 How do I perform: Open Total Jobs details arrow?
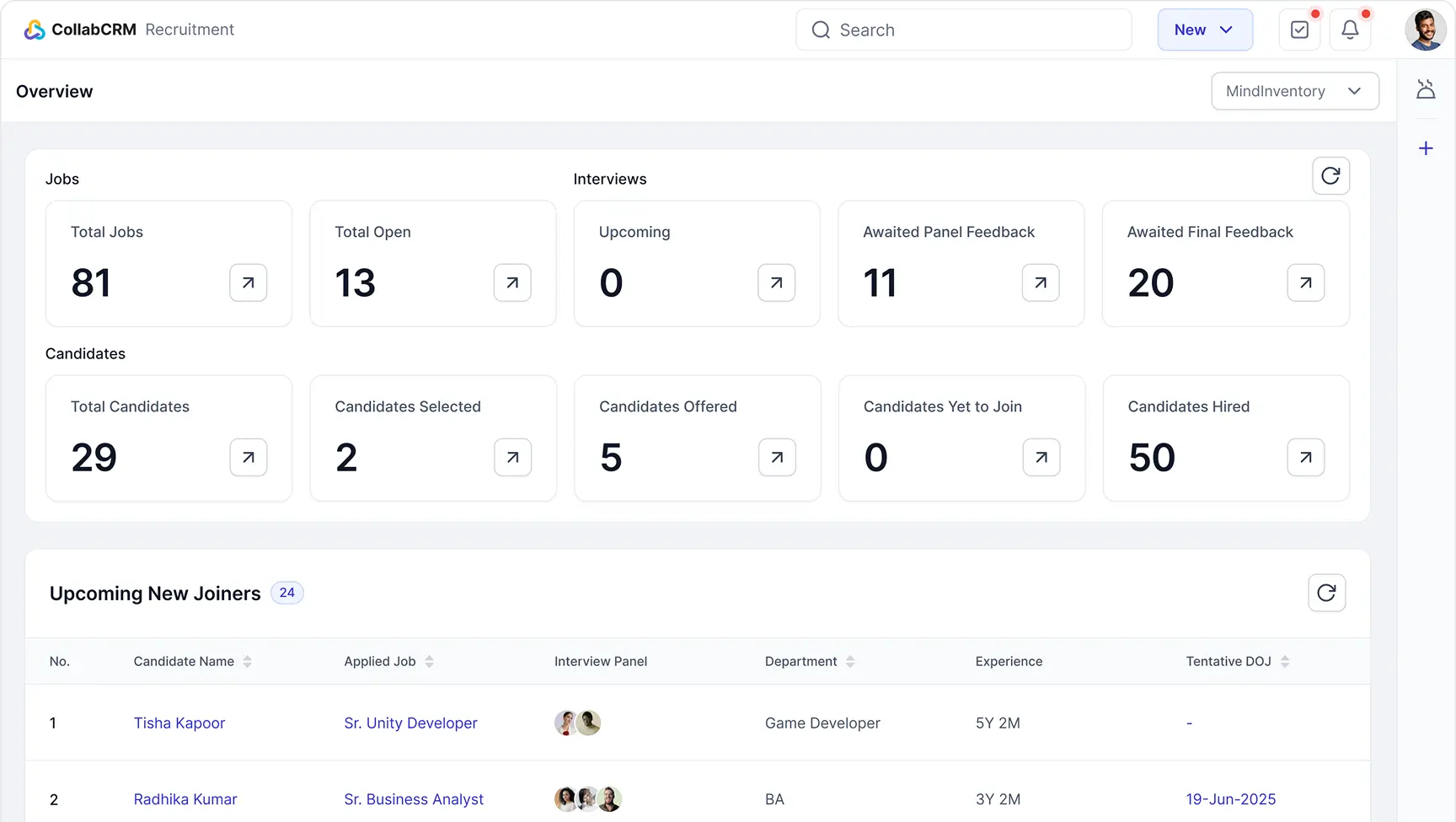[x=249, y=282]
